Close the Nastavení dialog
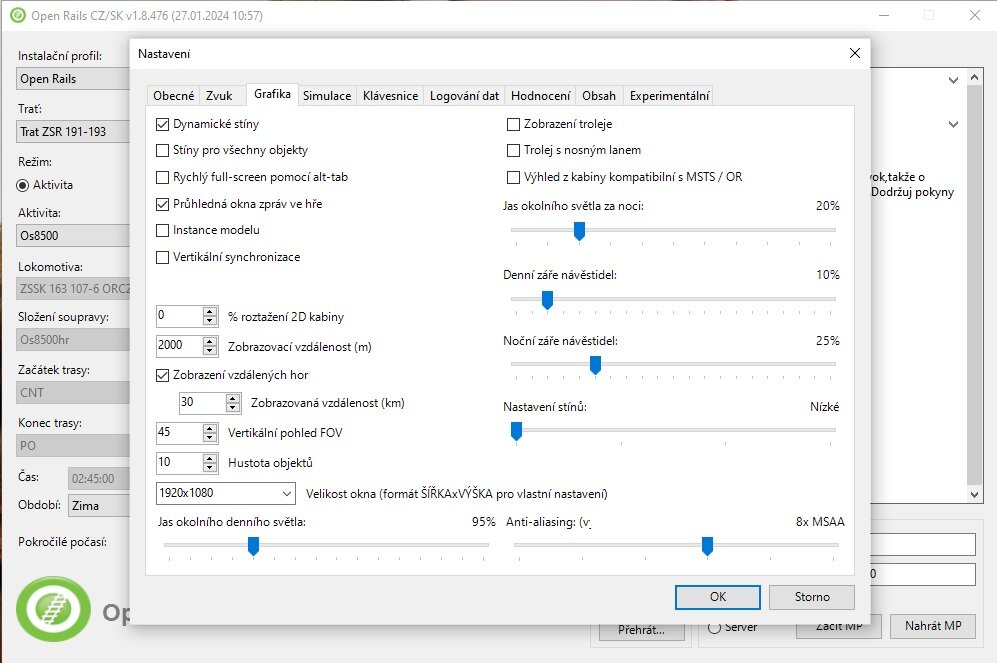Viewport: 997px width, 663px height. click(855, 53)
